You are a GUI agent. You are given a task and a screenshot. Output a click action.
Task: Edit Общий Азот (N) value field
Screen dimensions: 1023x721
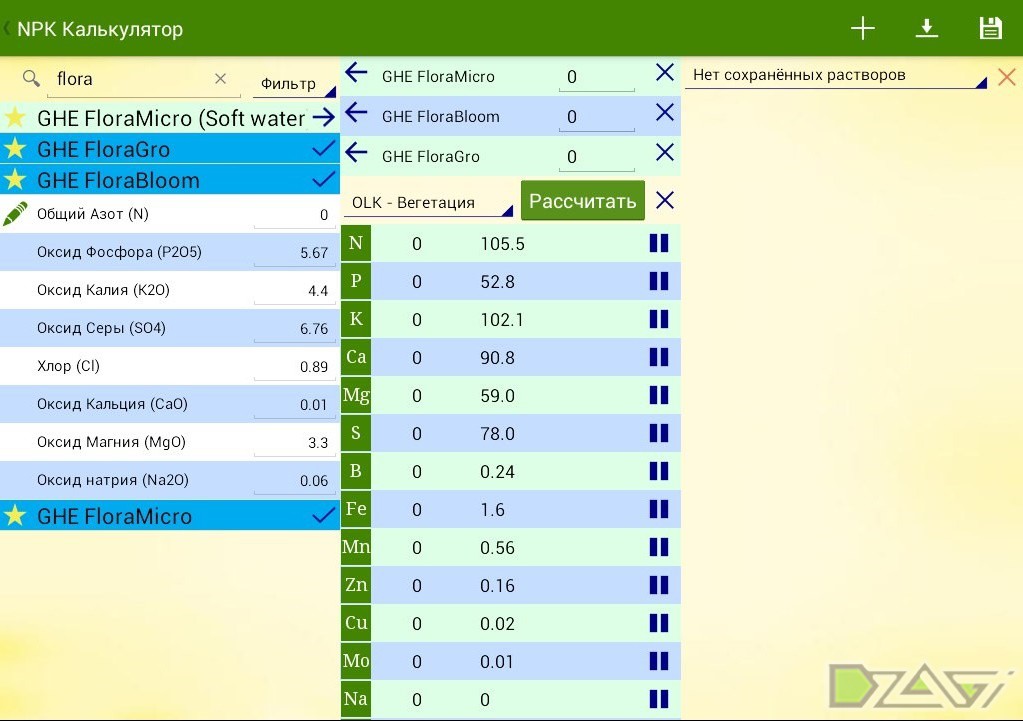point(294,215)
